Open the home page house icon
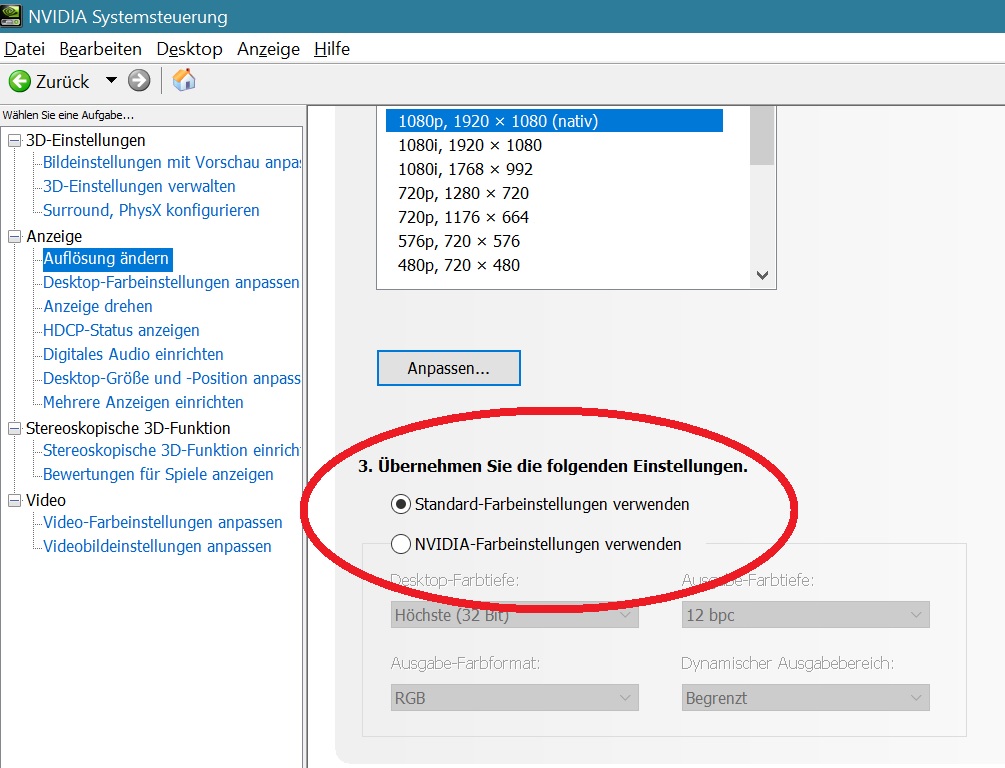This screenshot has width=1005, height=768. pyautogui.click(x=183, y=80)
